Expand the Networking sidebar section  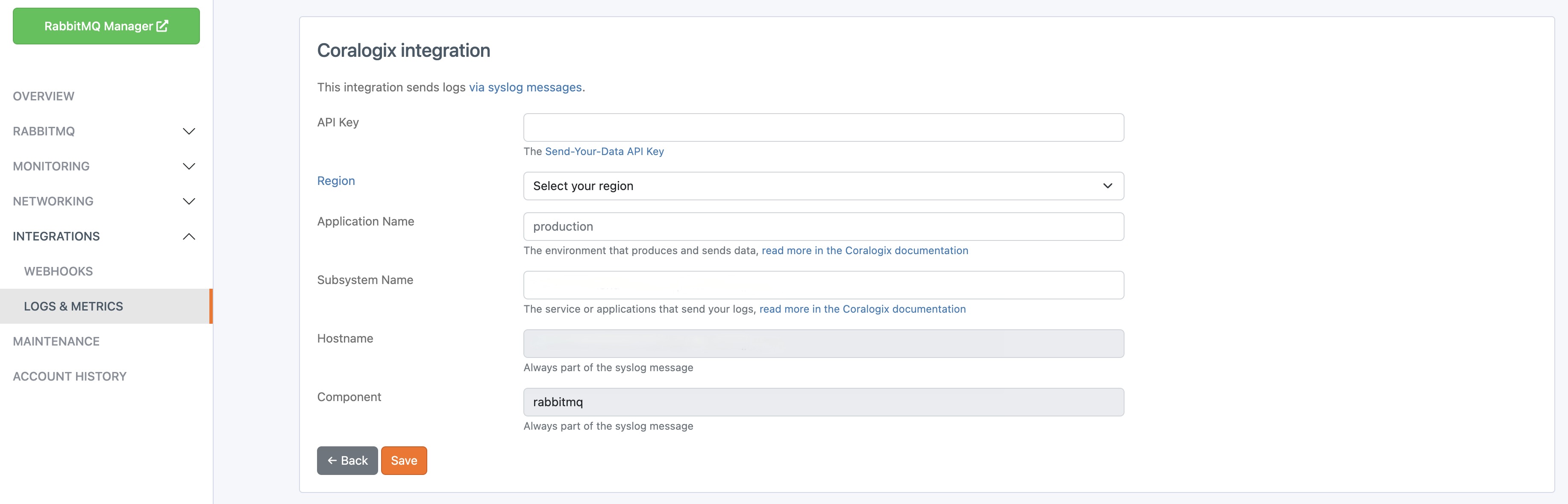click(x=106, y=202)
